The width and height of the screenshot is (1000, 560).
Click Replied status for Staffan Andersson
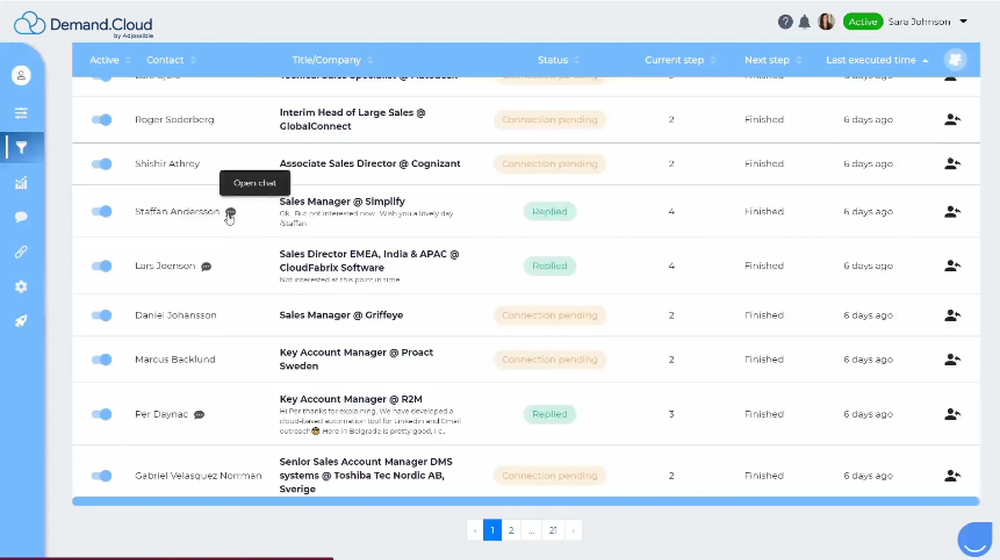pyautogui.click(x=550, y=211)
